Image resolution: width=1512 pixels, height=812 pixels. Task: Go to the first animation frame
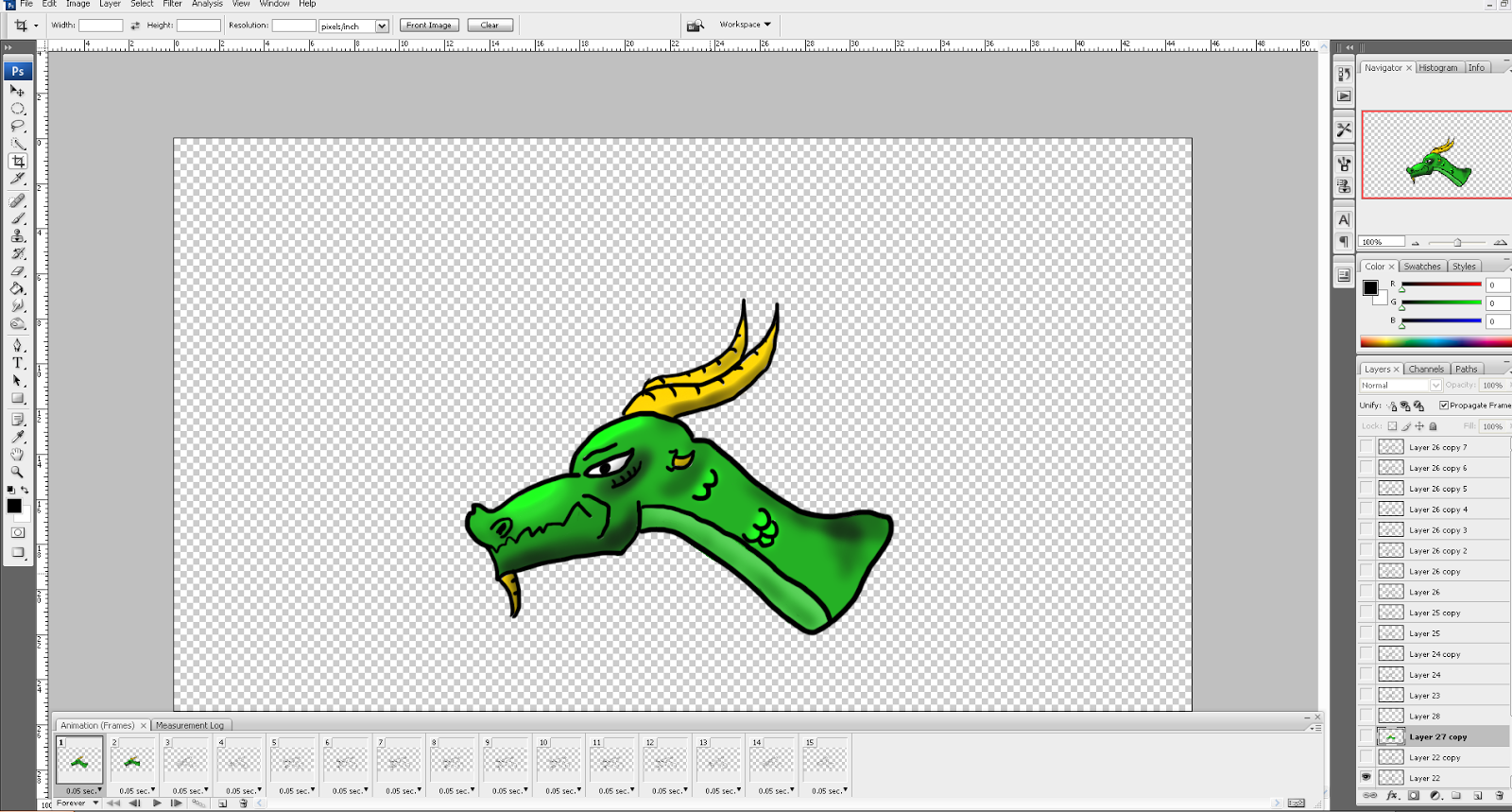tap(113, 803)
